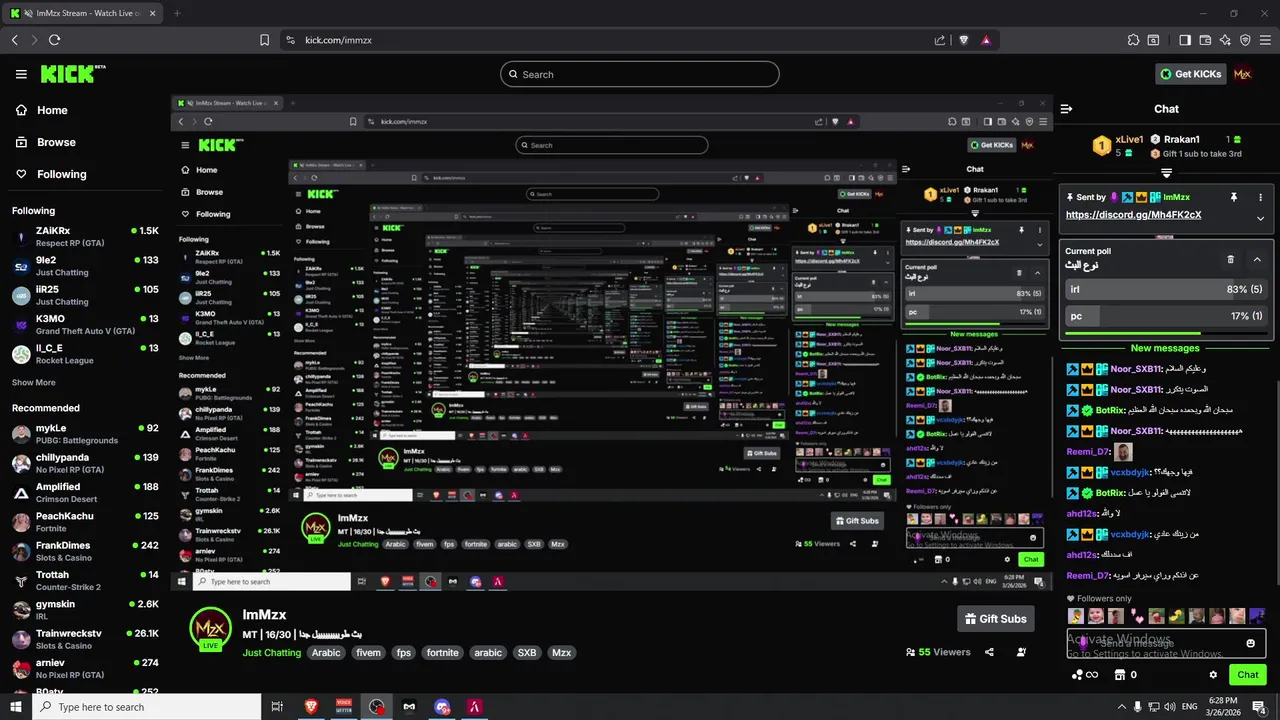Open the browser hamburger menu at toolbar end

point(1265,40)
